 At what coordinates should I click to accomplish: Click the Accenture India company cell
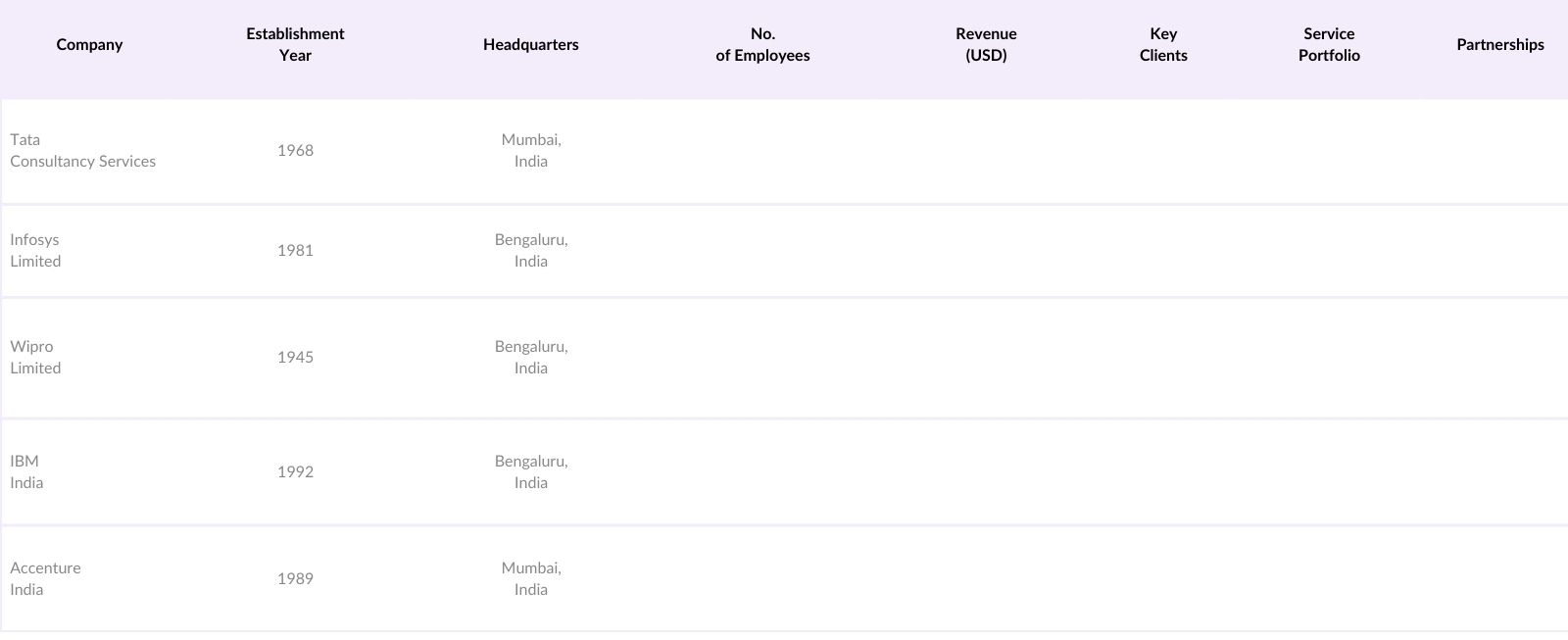click(x=45, y=579)
